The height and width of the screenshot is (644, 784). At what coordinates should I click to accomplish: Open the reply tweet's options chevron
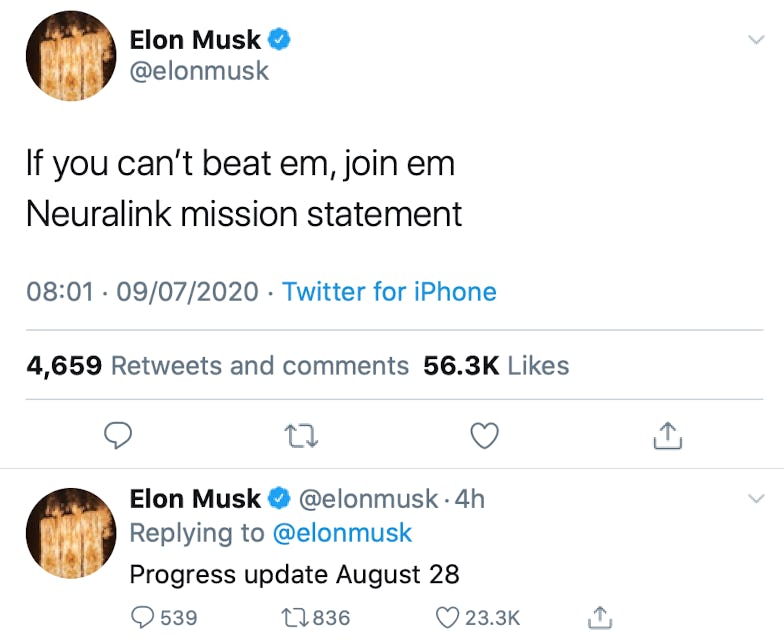(756, 497)
